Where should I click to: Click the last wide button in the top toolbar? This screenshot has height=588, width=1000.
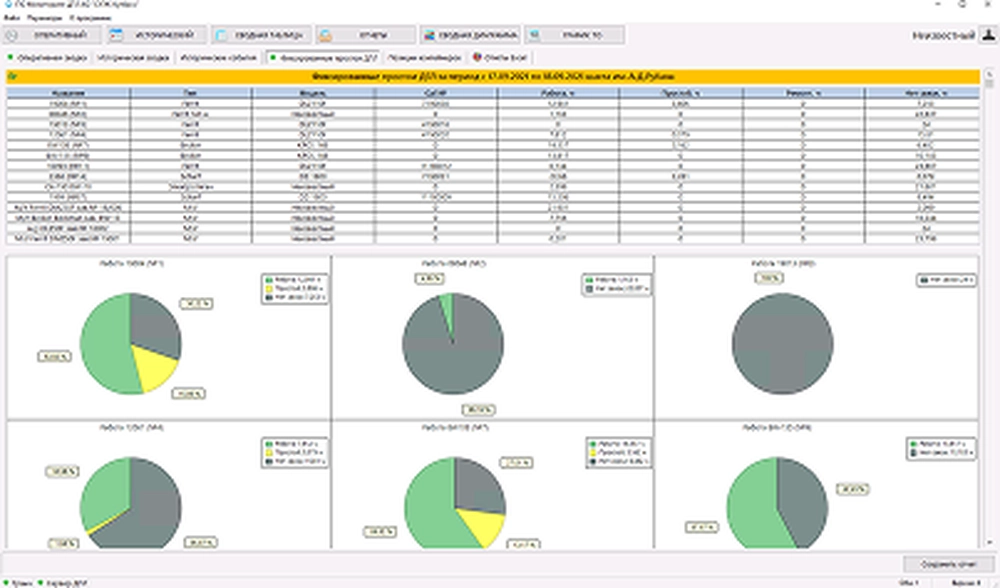[575, 35]
